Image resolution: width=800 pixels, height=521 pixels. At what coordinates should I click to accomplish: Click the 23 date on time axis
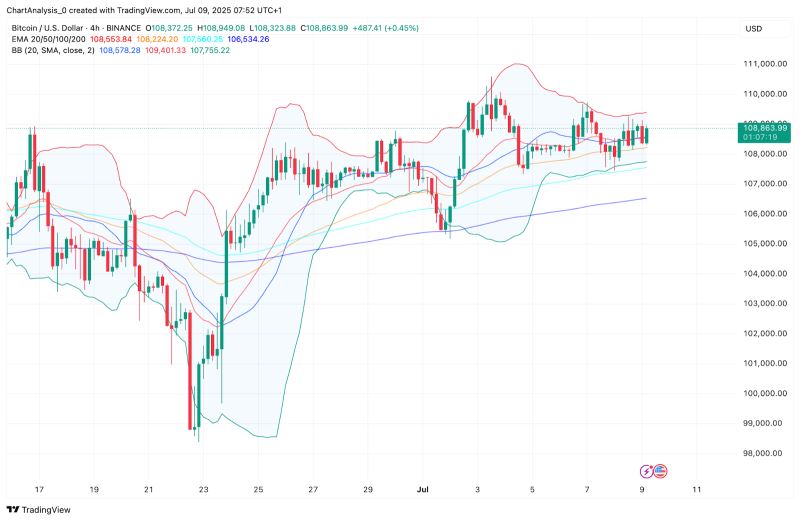point(203,490)
